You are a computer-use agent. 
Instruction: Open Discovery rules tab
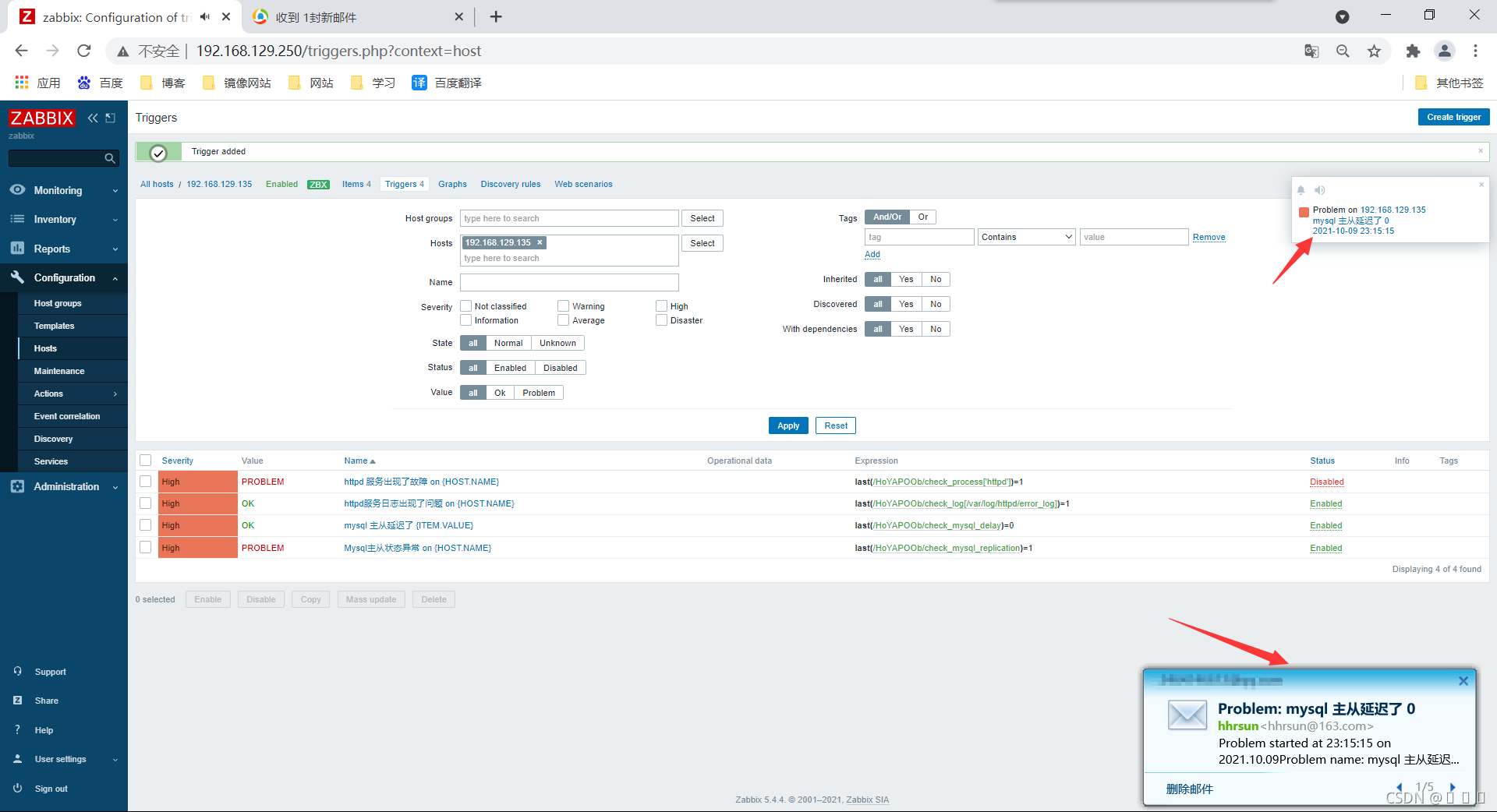[511, 185]
